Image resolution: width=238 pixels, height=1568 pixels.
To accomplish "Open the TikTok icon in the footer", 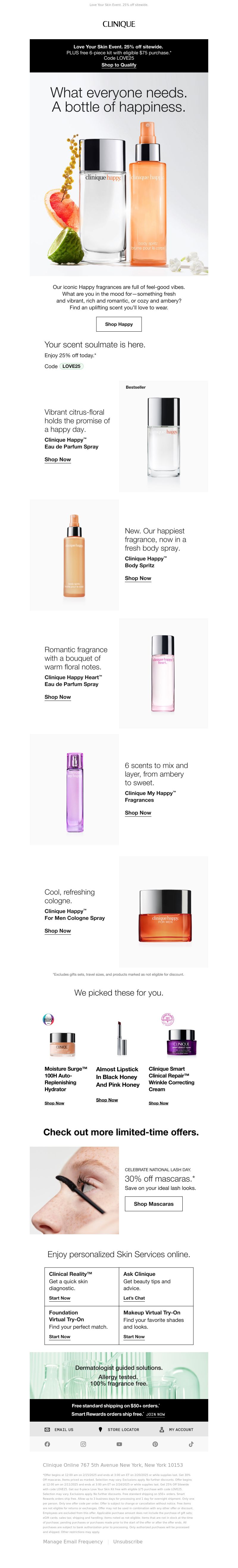I will pos(191,1444).
